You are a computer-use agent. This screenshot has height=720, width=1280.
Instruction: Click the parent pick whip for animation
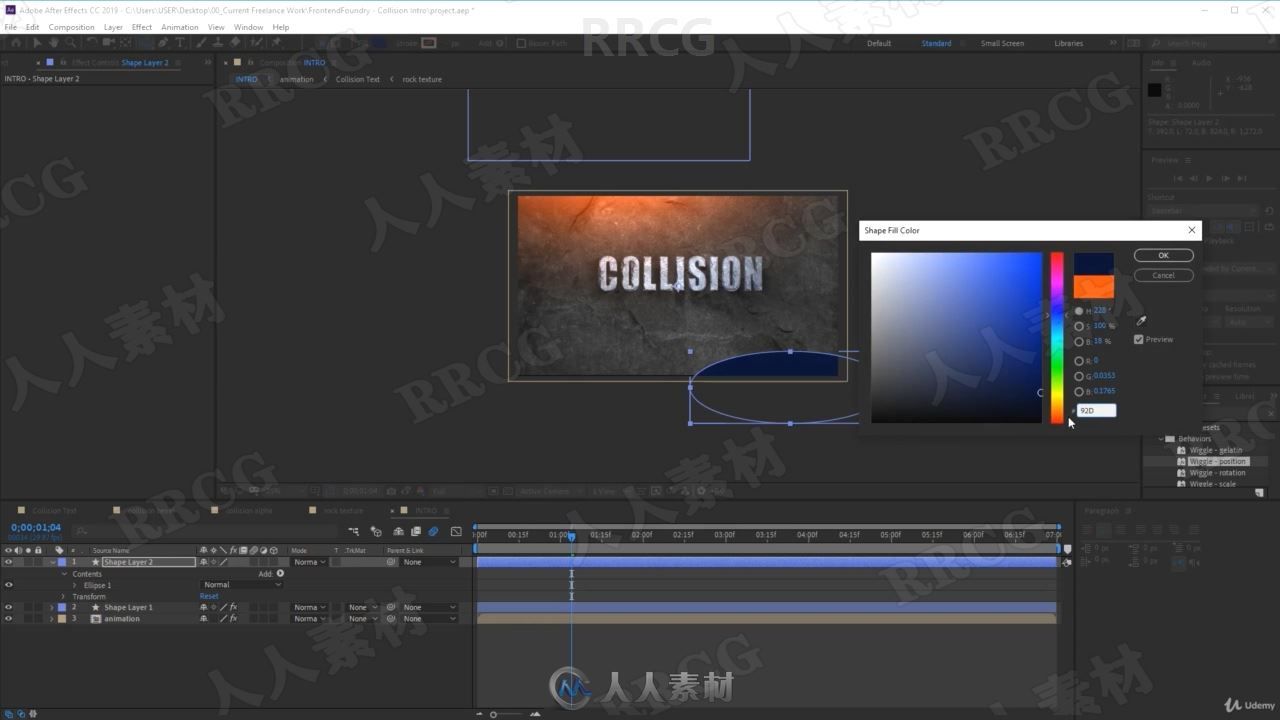click(391, 619)
